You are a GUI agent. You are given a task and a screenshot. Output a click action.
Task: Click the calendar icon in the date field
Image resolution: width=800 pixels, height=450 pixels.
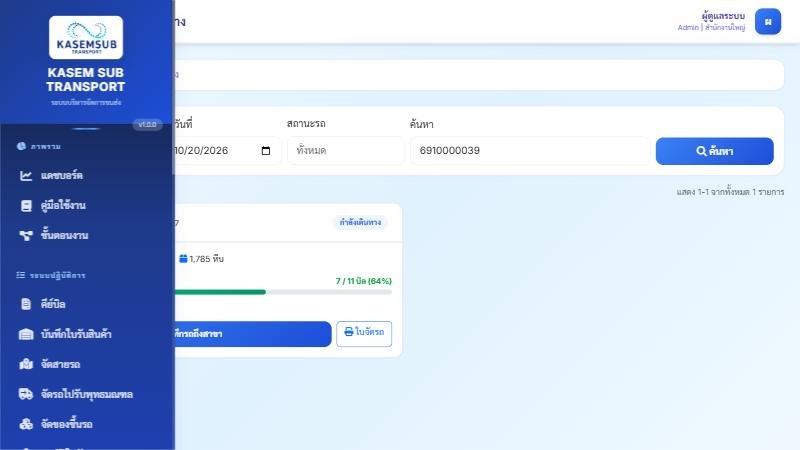pos(266,151)
